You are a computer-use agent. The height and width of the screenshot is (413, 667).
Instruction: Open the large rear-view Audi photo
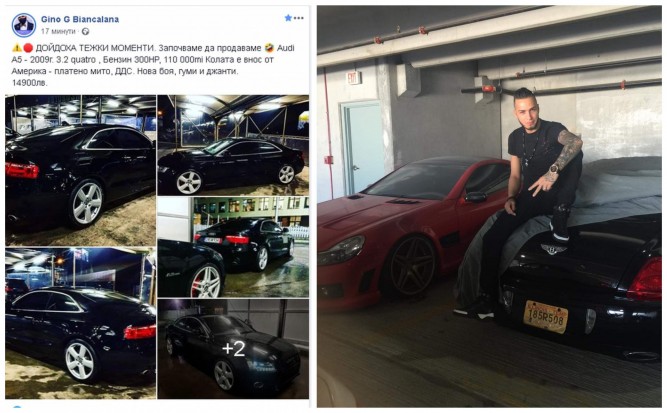(80, 170)
